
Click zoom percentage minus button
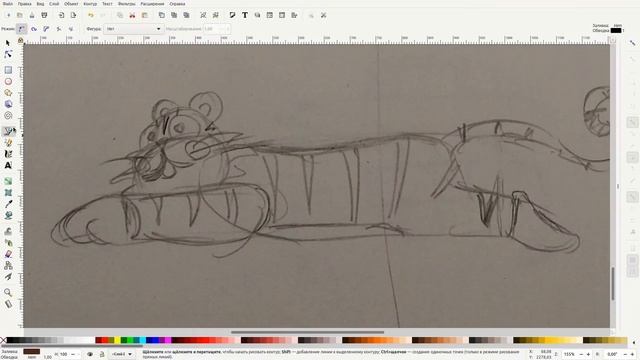(x=581, y=354)
